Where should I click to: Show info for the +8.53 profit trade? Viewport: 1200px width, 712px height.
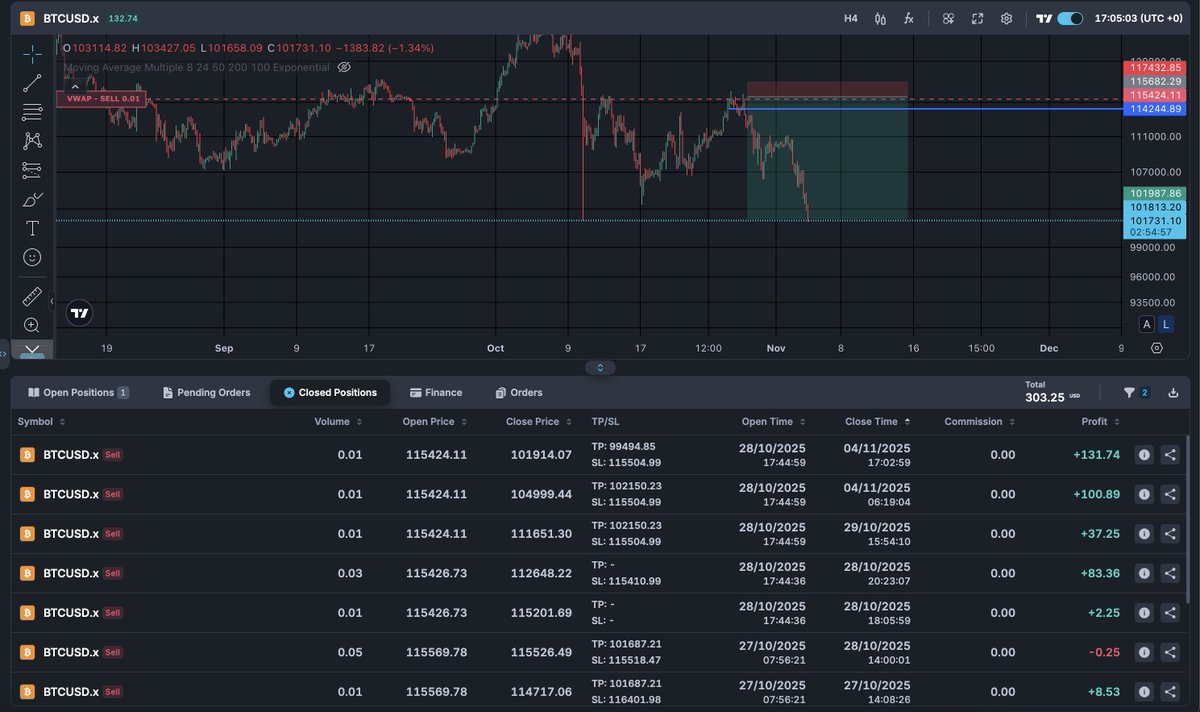[x=1144, y=692]
